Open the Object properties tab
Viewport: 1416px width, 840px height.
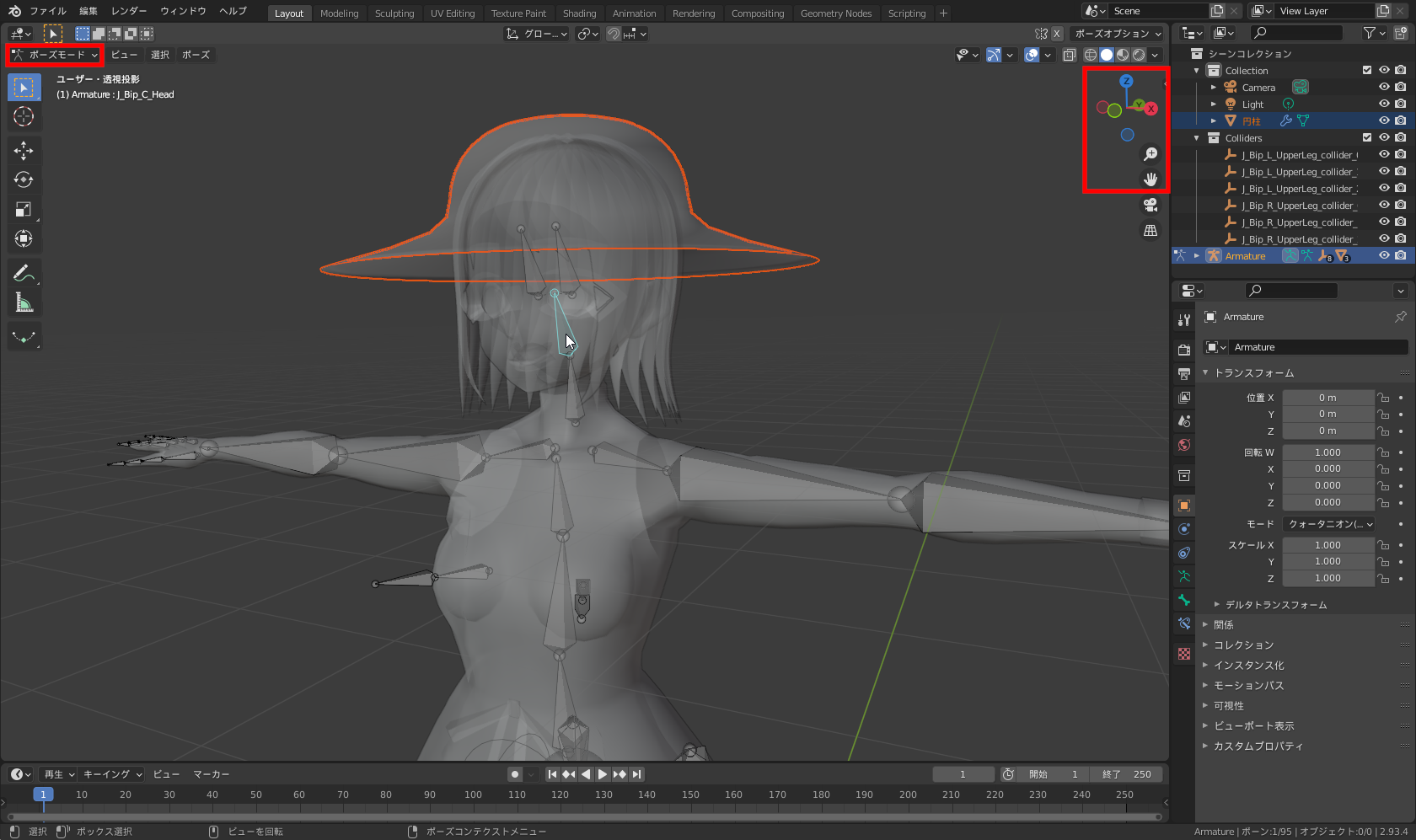(1184, 506)
